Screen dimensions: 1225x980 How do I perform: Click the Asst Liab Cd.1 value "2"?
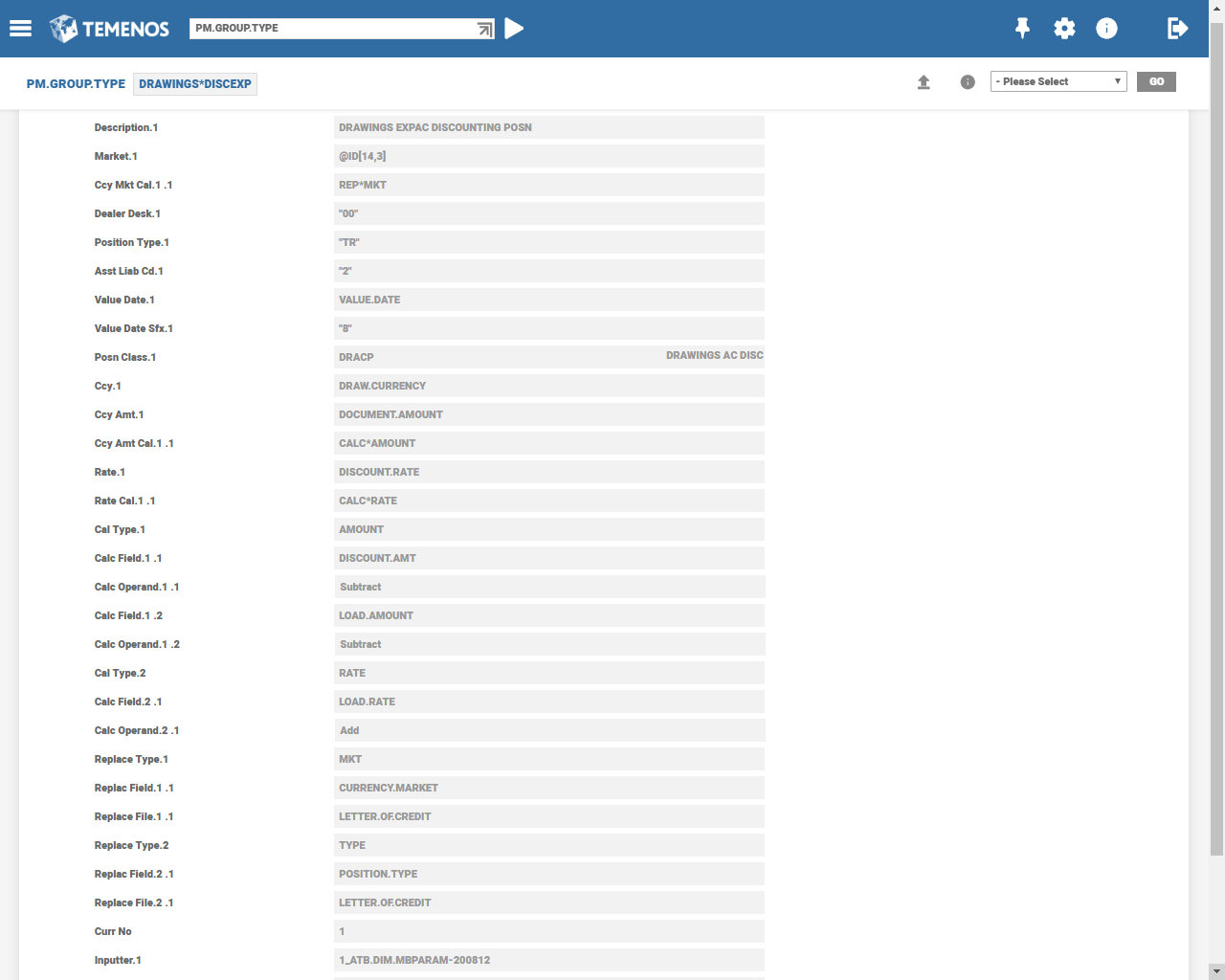(549, 271)
